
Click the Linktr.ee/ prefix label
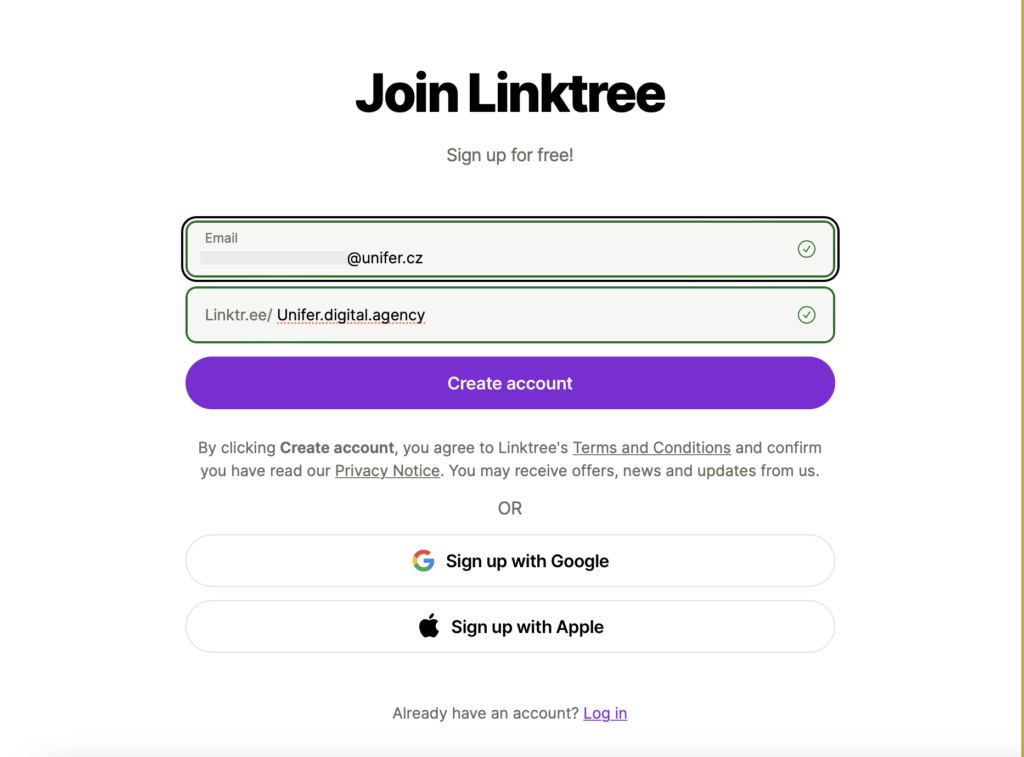coord(238,315)
